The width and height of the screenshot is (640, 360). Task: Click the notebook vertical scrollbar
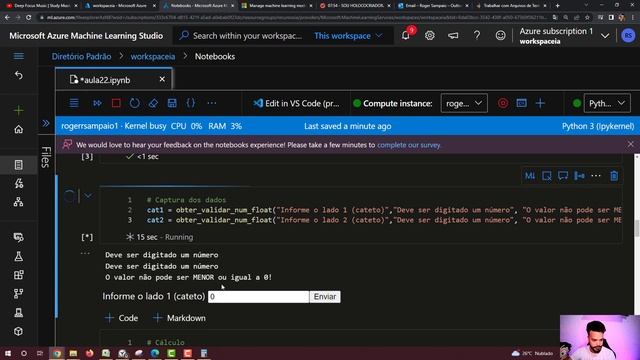pos(637,229)
